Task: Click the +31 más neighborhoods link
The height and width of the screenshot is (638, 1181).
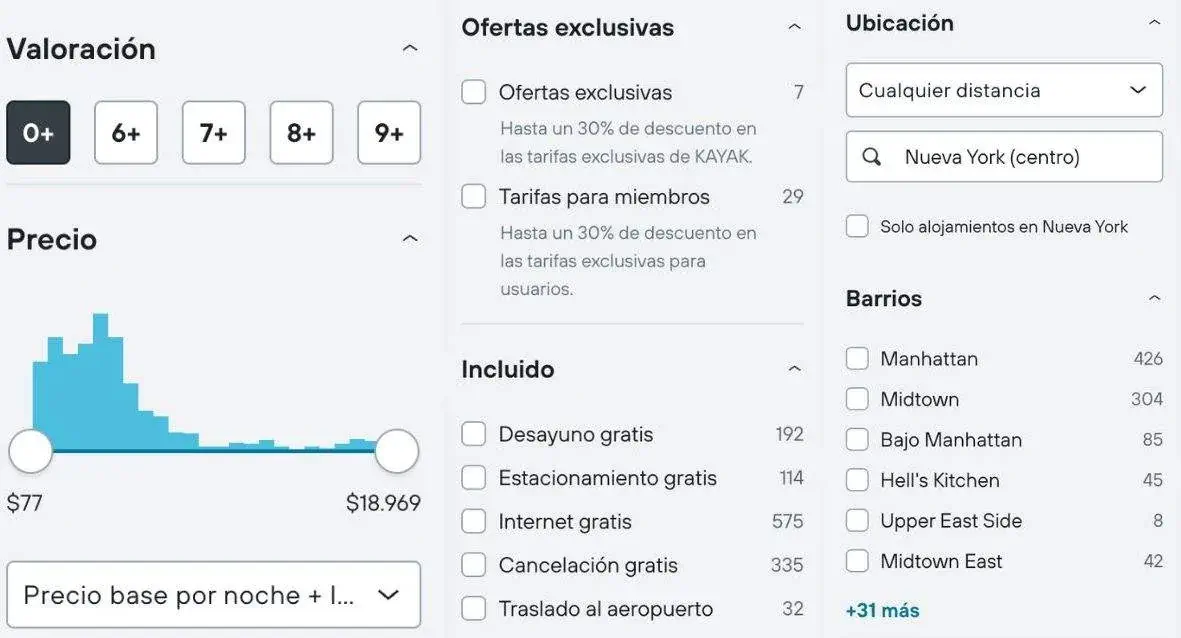Action: [882, 610]
